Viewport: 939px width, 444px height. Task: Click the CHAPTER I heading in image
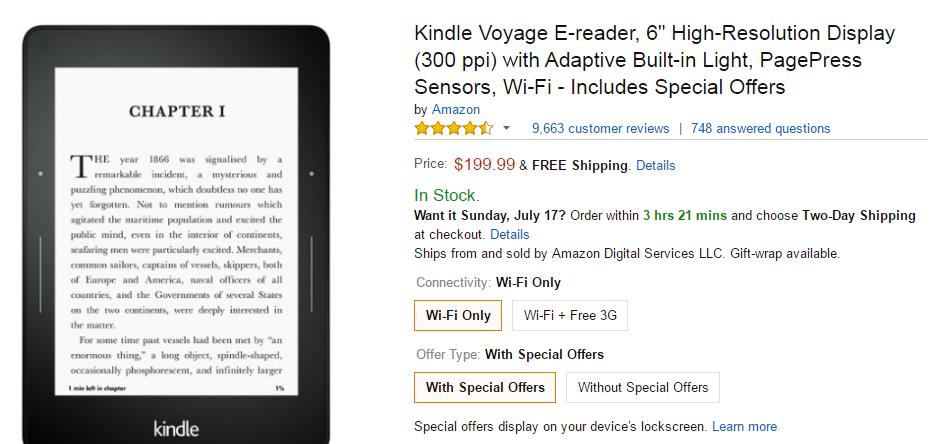coord(177,111)
